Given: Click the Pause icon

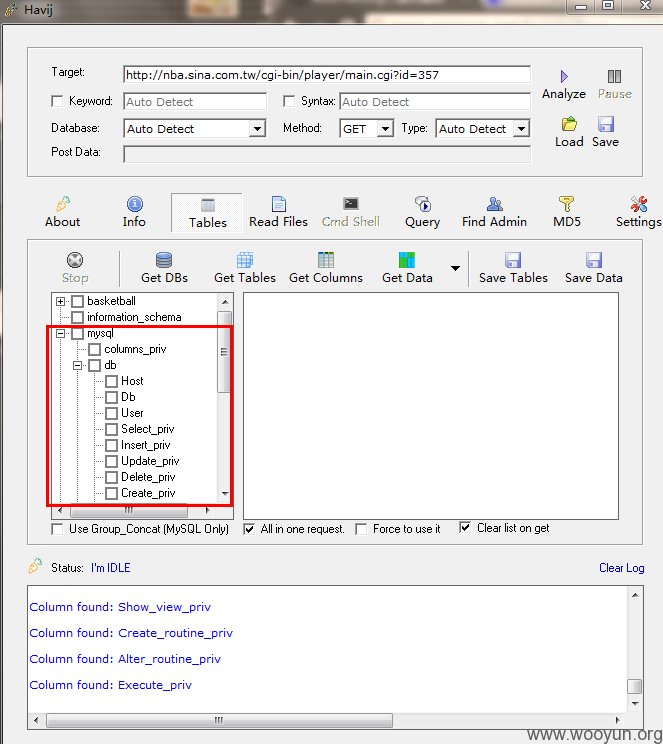Looking at the screenshot, I should coord(614,76).
